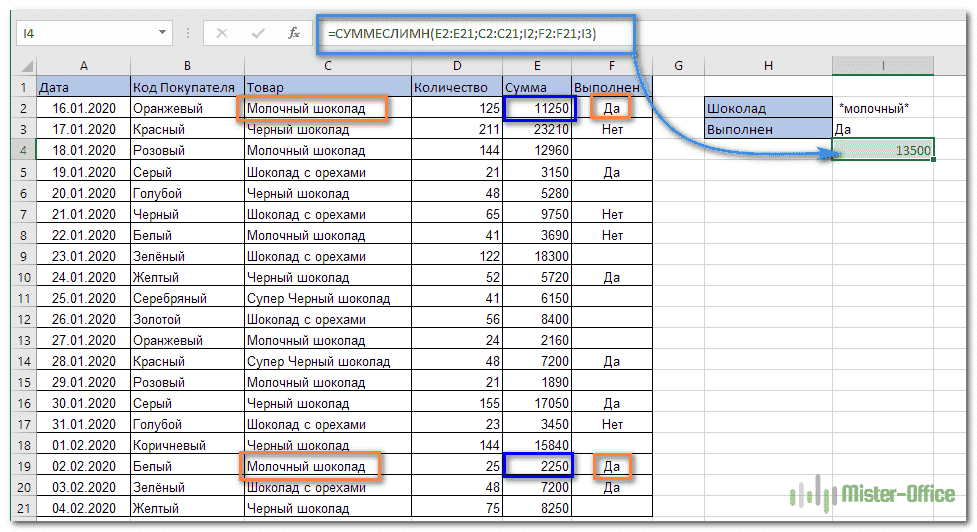The width and height of the screenshot is (977, 532).
Task: Select the sum cell with value 18300
Action: tap(537, 256)
